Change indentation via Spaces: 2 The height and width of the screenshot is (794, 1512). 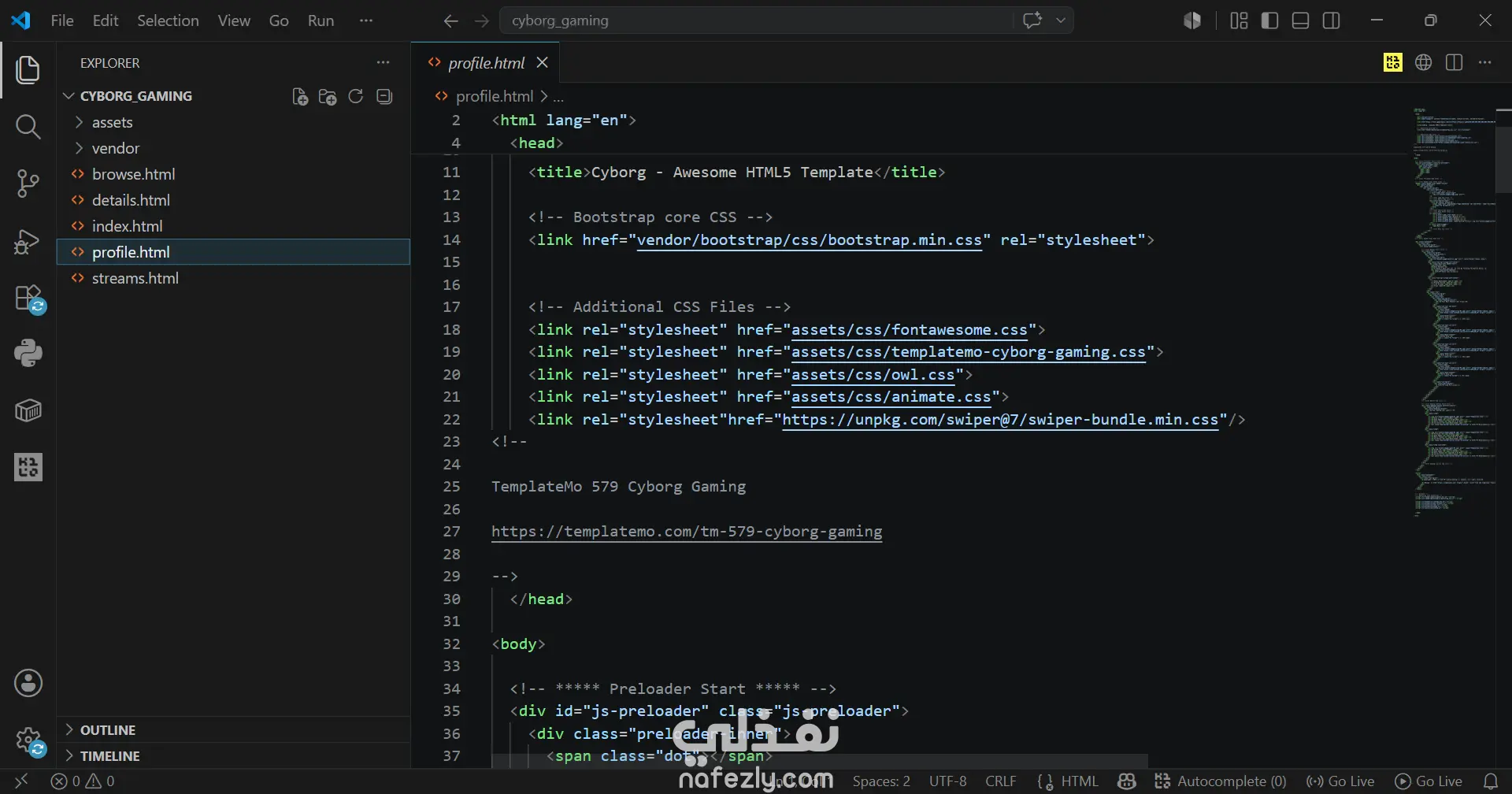pos(881,781)
